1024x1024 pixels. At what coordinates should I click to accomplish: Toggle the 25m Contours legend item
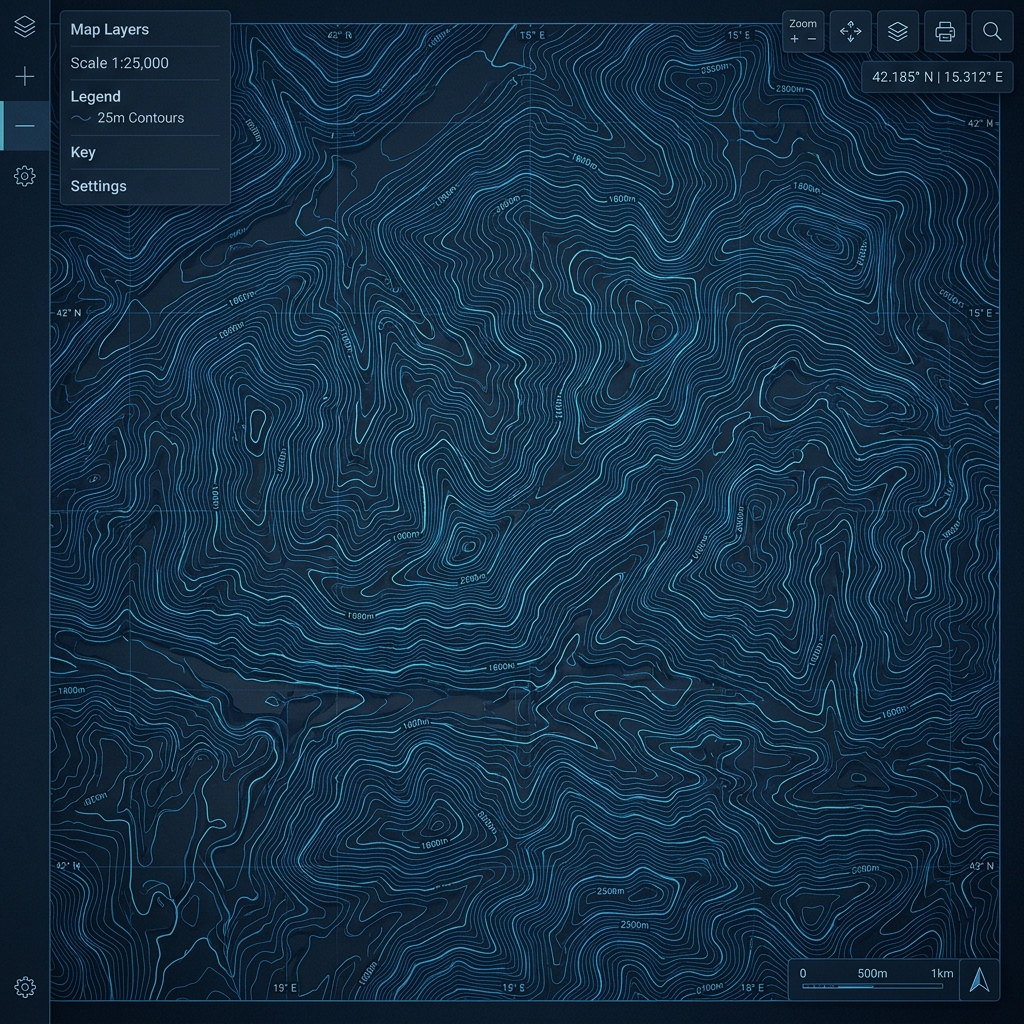(127, 118)
